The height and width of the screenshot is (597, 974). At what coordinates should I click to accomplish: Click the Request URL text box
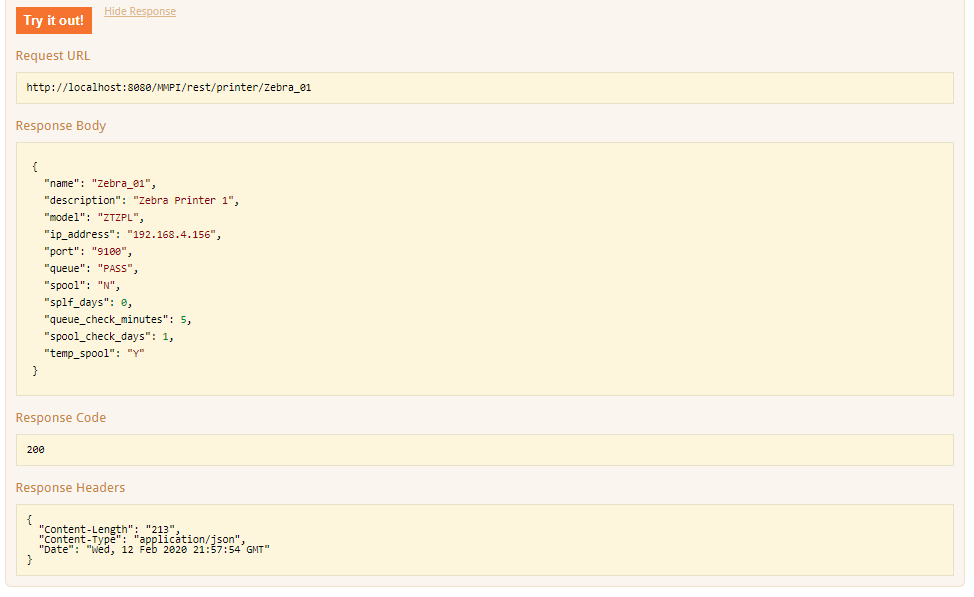tap(485, 88)
